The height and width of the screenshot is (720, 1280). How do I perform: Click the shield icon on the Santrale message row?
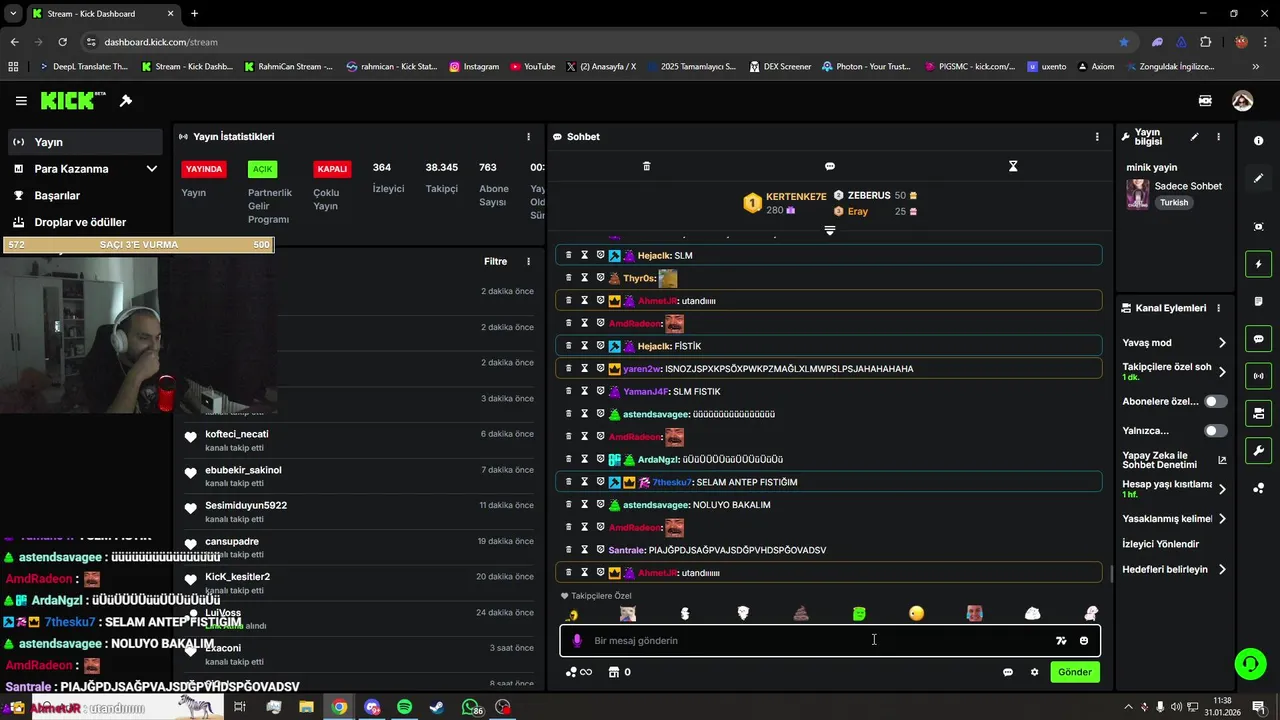[x=600, y=550]
